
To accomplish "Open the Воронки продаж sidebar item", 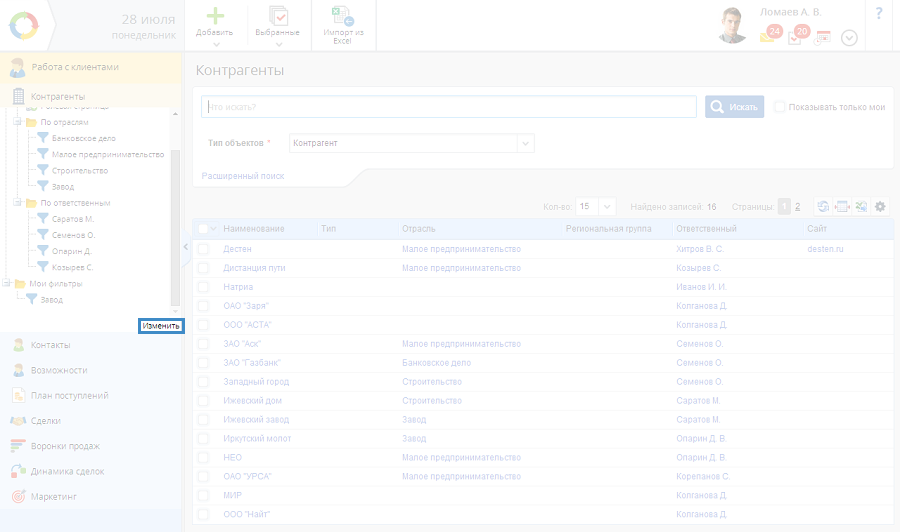I will (x=65, y=446).
